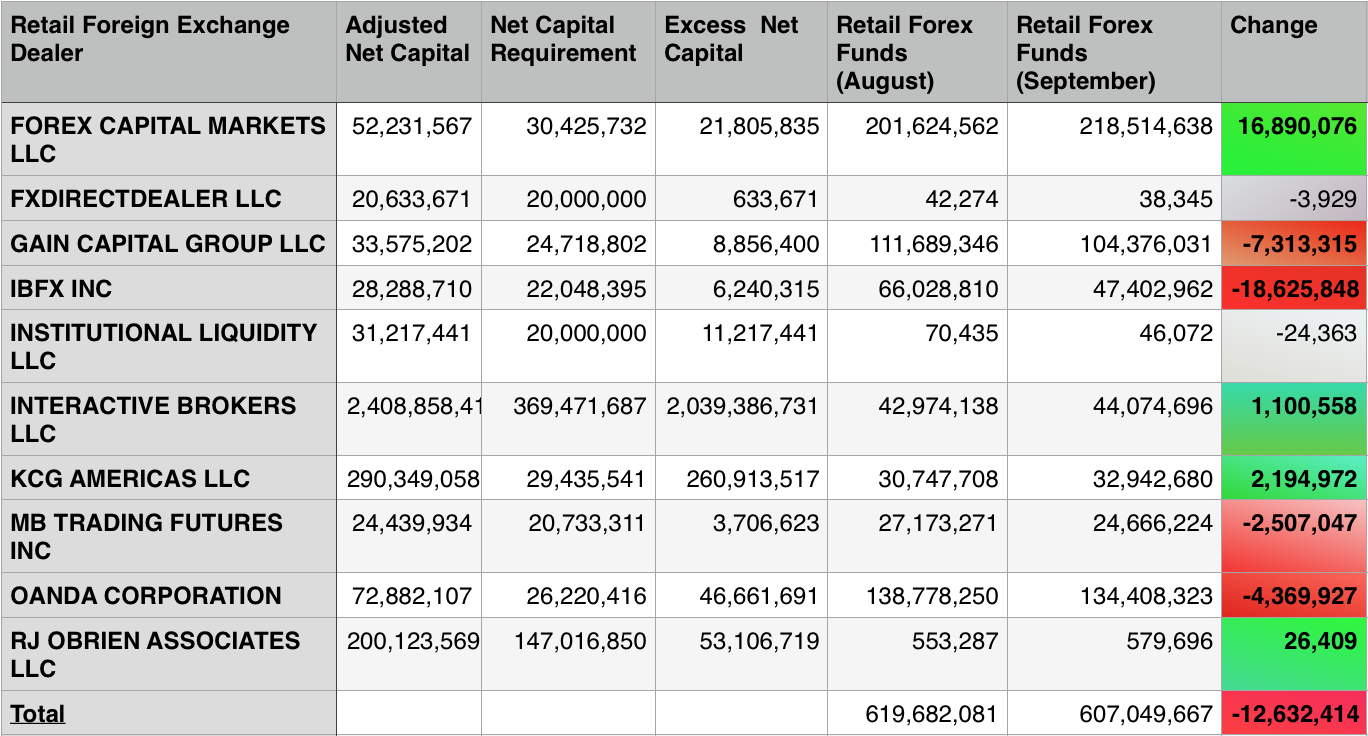This screenshot has height=736, width=1368.
Task: Select the GAIN CAPITAL GROUP LLC cell
Action: (167, 244)
